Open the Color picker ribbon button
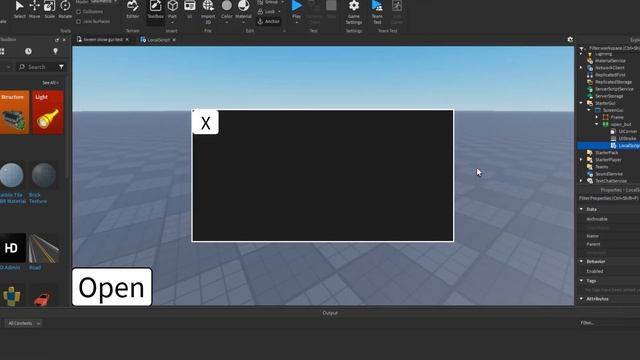 [x=227, y=10]
